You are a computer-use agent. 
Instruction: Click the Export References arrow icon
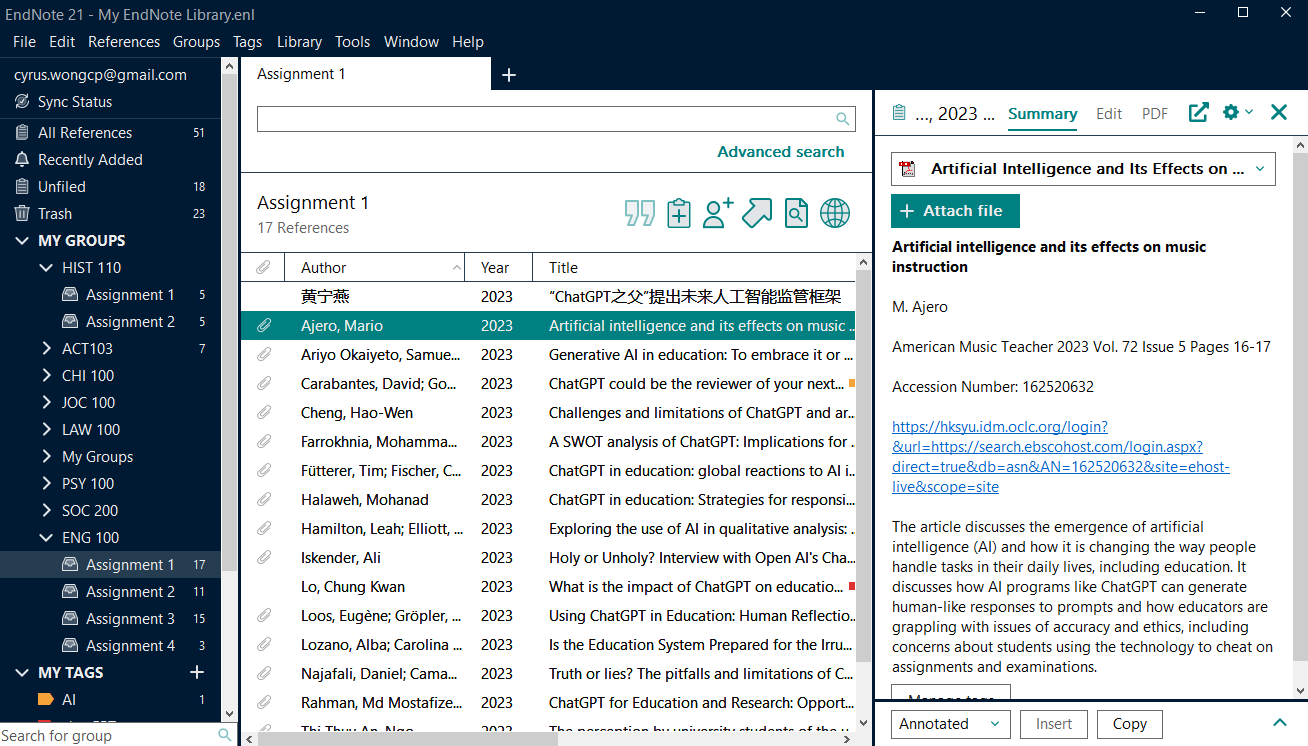pyautogui.click(x=757, y=213)
